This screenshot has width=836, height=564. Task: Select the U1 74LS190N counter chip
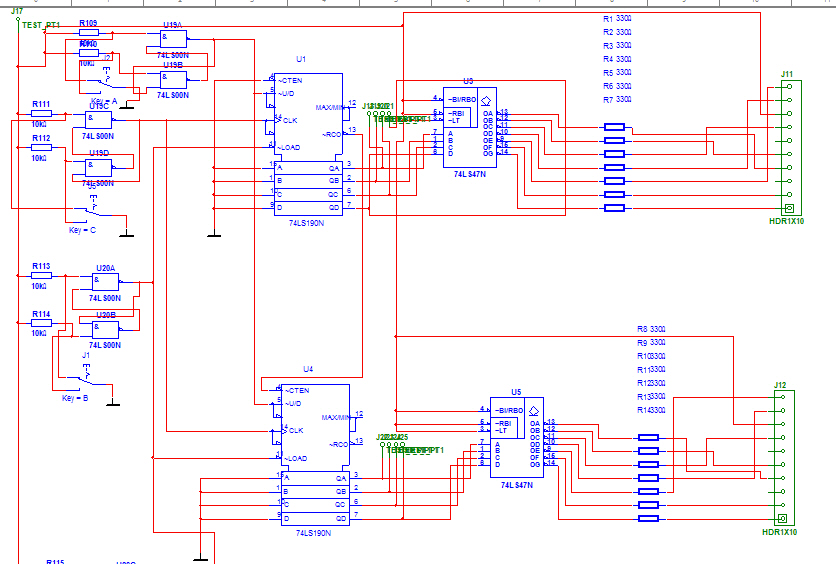point(308,140)
